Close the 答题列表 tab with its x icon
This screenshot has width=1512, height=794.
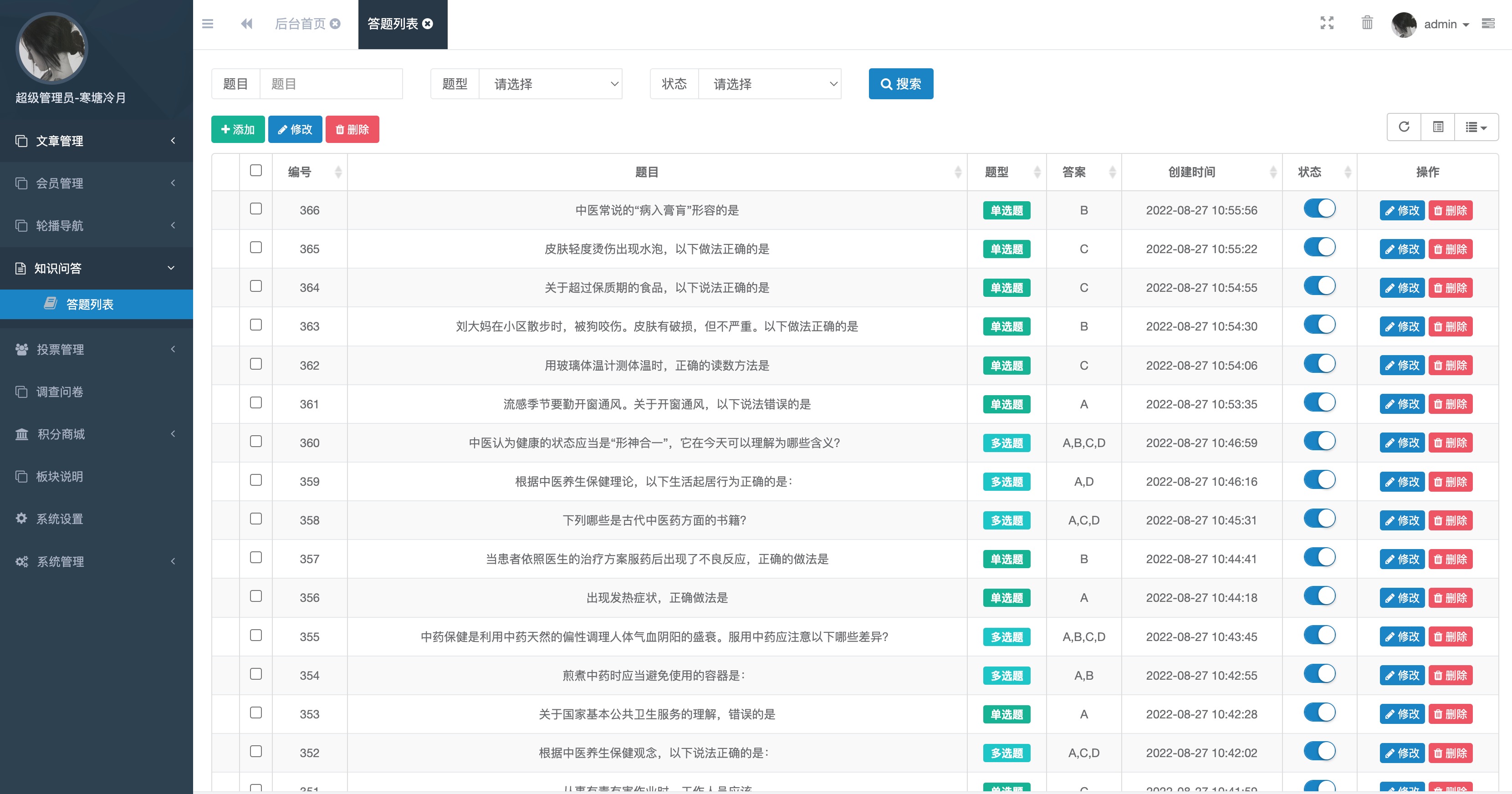[x=428, y=24]
